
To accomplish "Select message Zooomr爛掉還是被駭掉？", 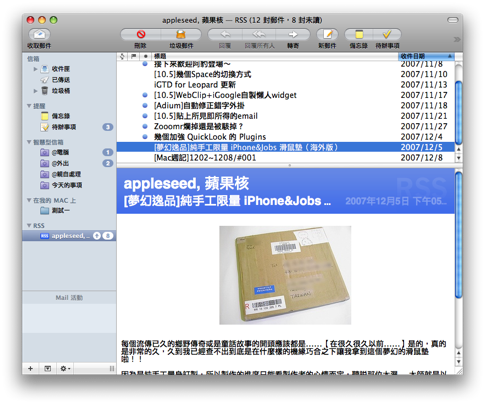I will pyautogui.click(x=286, y=126).
